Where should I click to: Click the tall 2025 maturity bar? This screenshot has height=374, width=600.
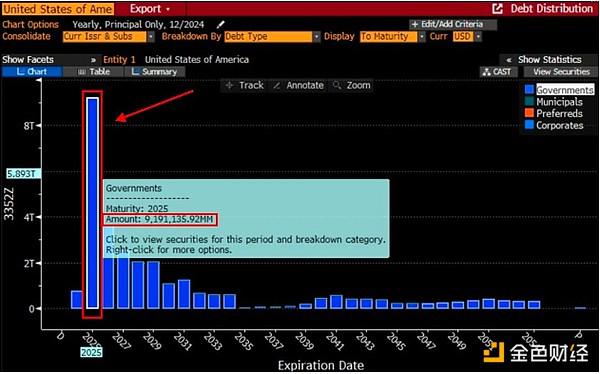pyautogui.click(x=92, y=203)
